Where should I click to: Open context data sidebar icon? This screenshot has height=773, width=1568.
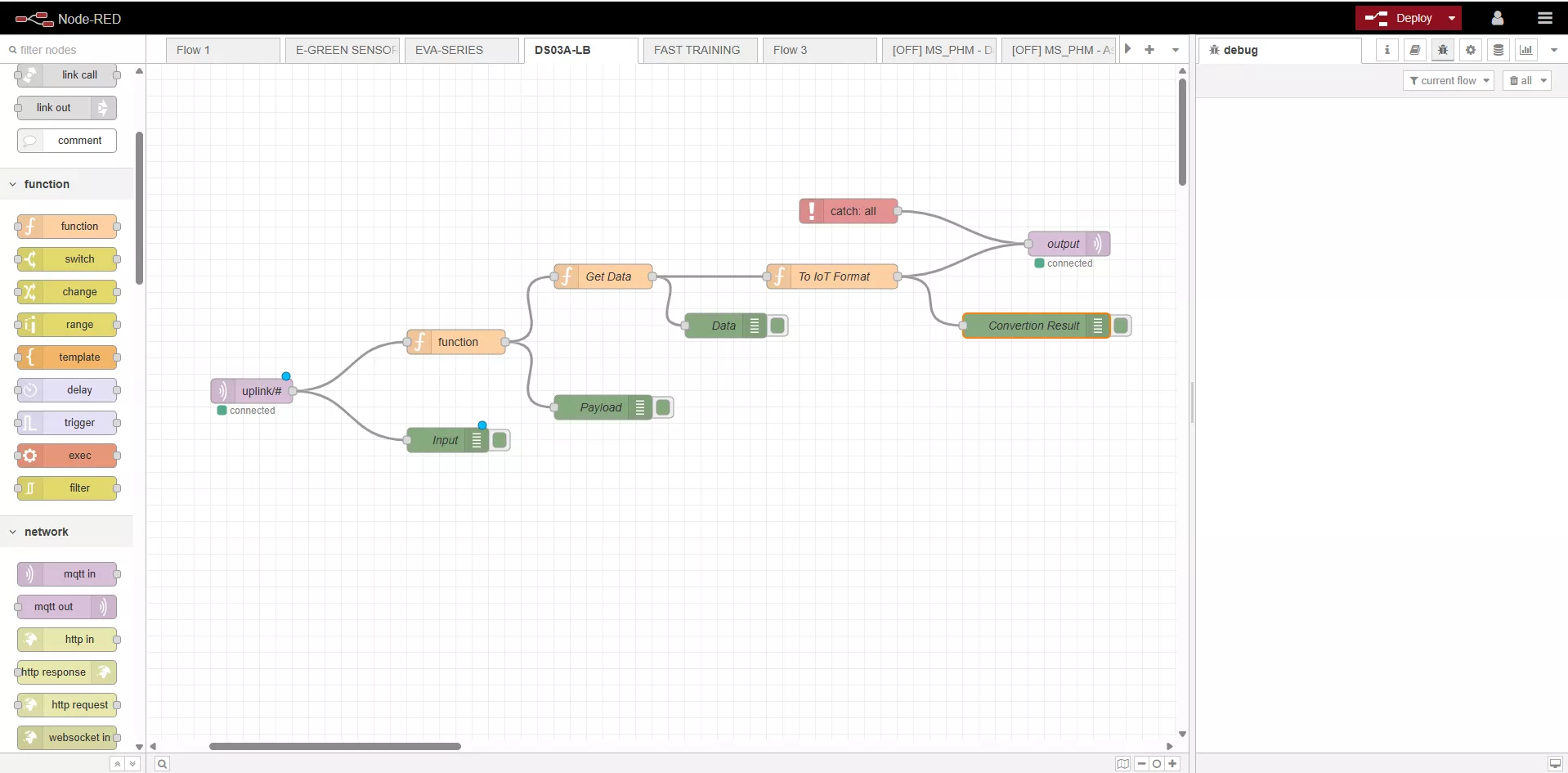pyautogui.click(x=1498, y=50)
